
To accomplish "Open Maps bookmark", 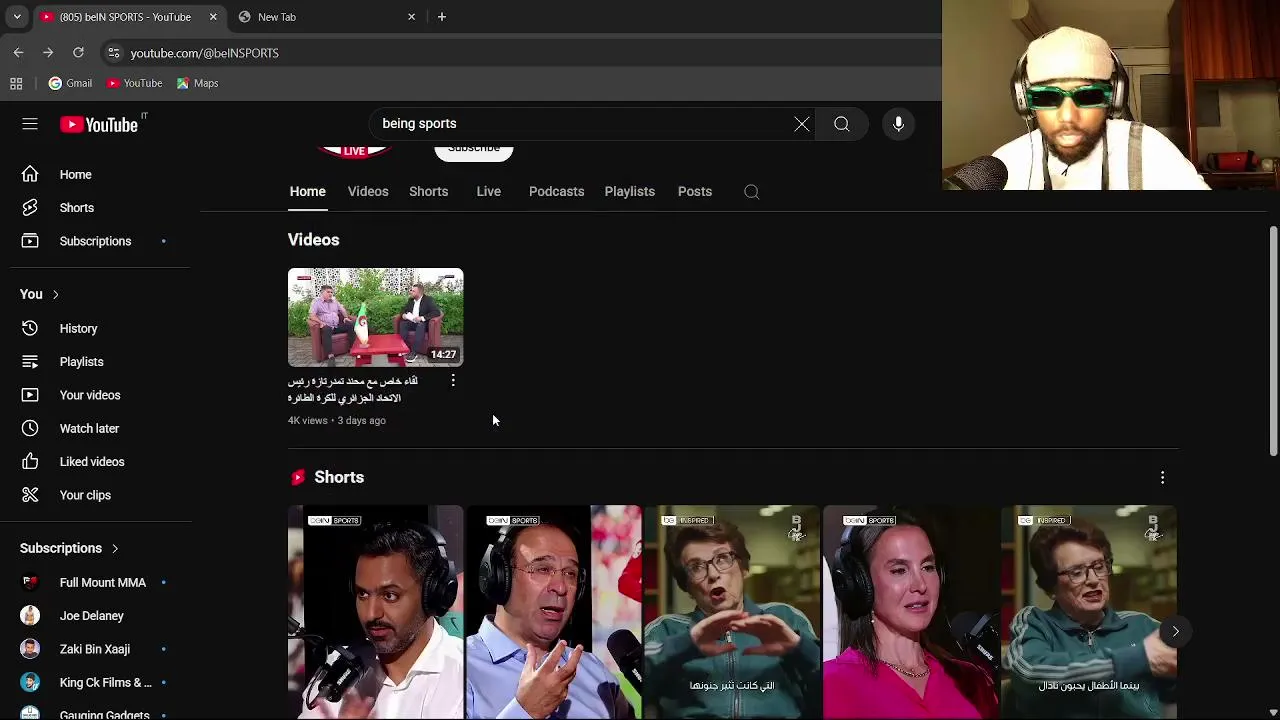I will pyautogui.click(x=197, y=83).
